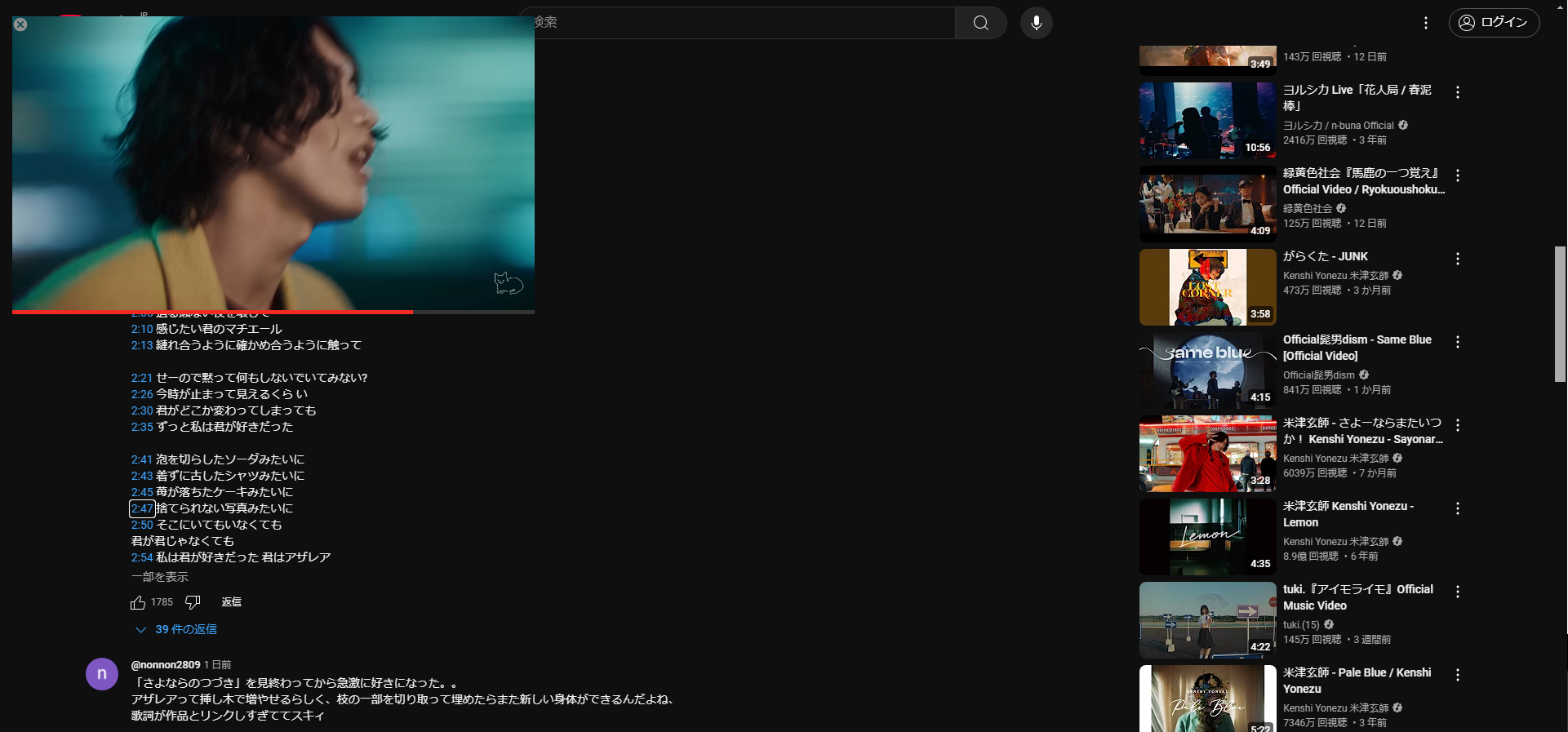Open tuki.『アイモライモ』Official Music Video title

click(1357, 597)
